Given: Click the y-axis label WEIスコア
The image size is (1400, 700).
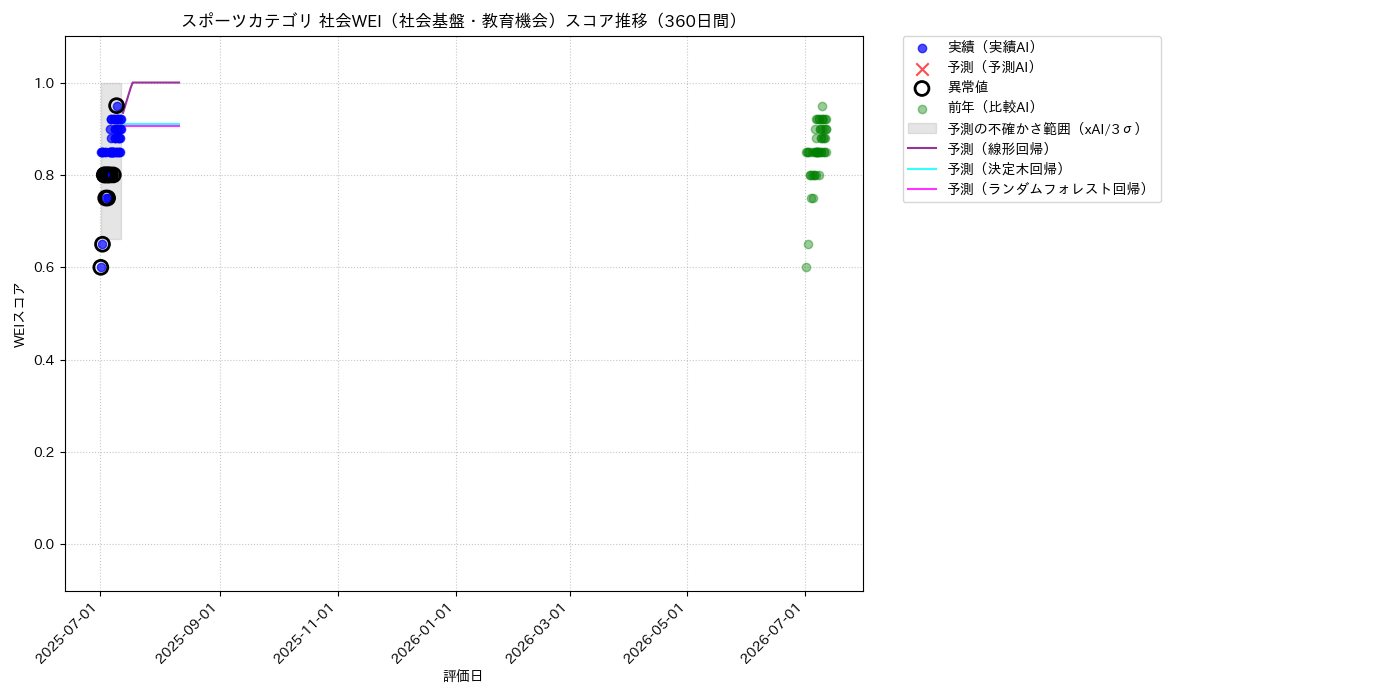Looking at the screenshot, I should [x=20, y=315].
